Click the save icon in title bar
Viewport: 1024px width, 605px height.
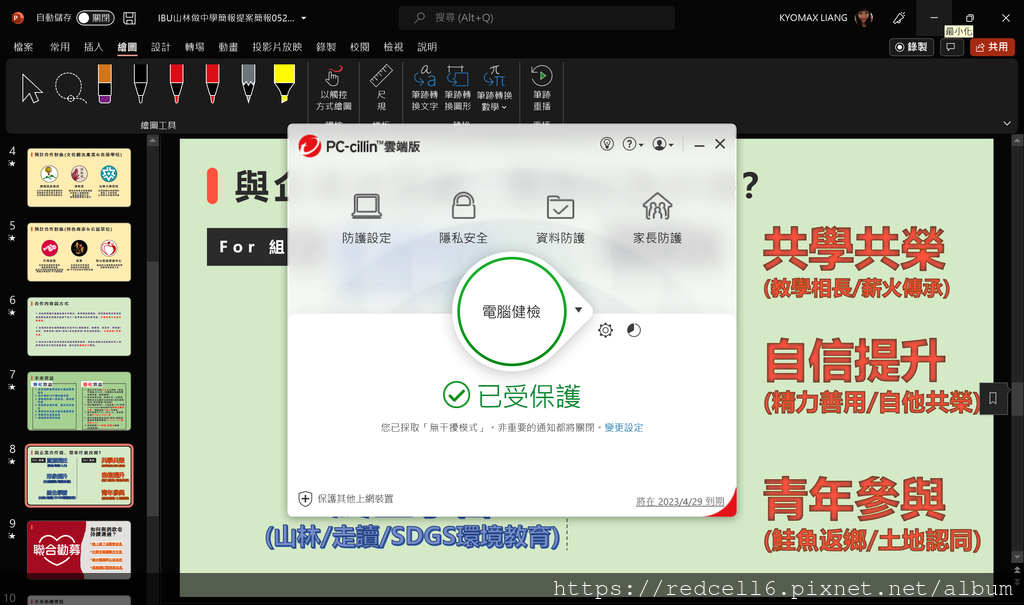tap(129, 18)
